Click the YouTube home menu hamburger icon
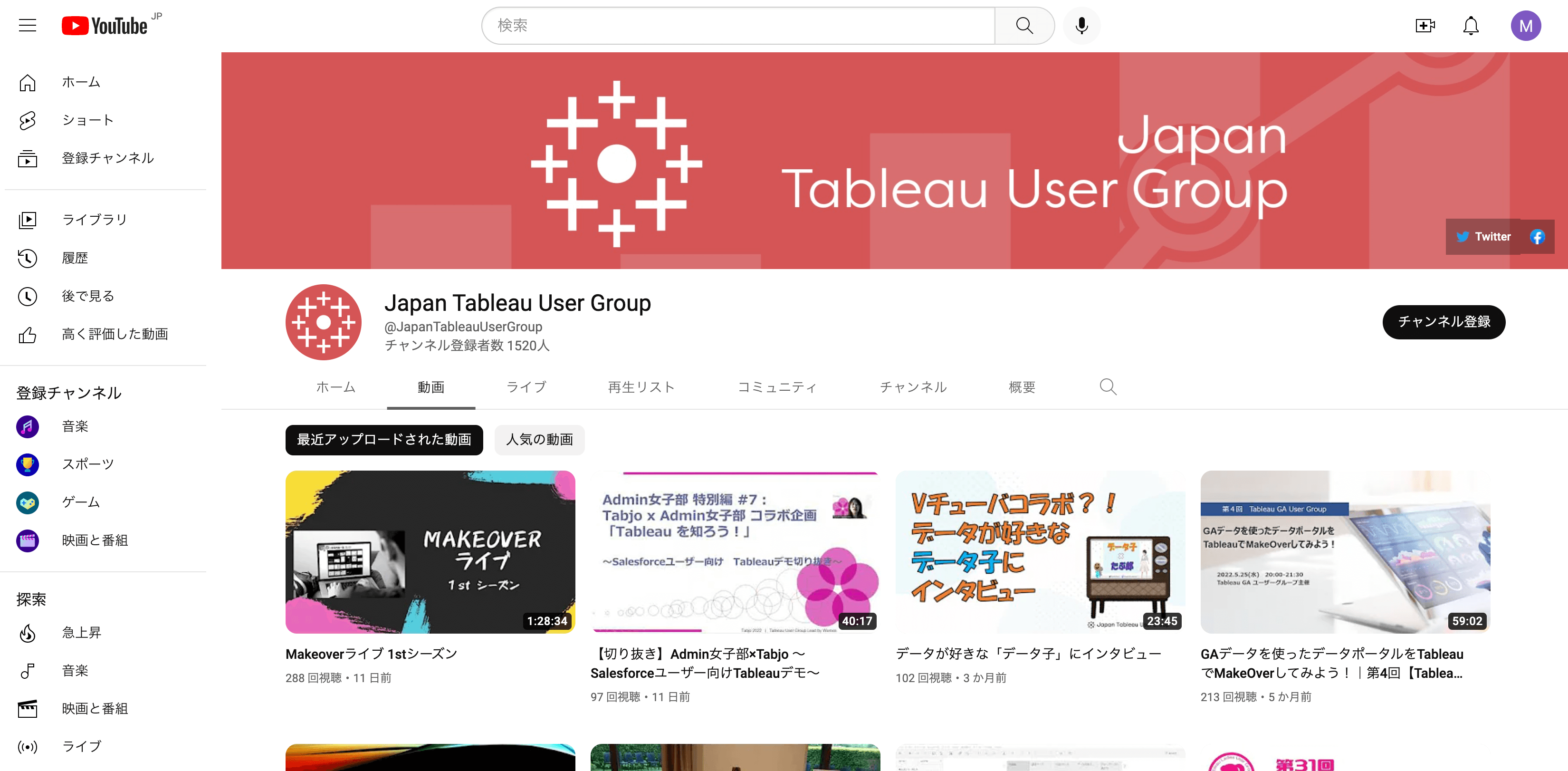The image size is (1568, 771). pos(27,25)
